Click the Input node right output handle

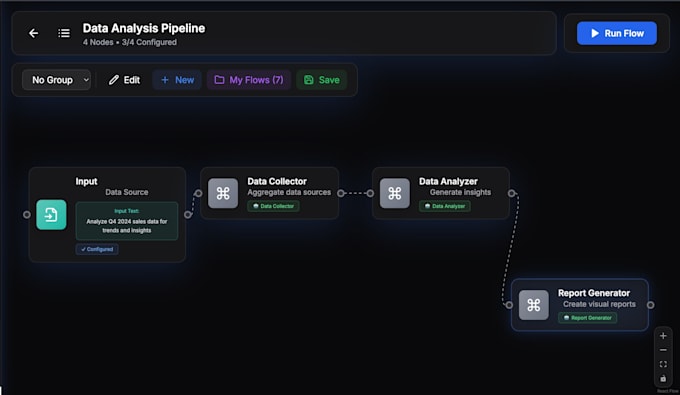187,215
